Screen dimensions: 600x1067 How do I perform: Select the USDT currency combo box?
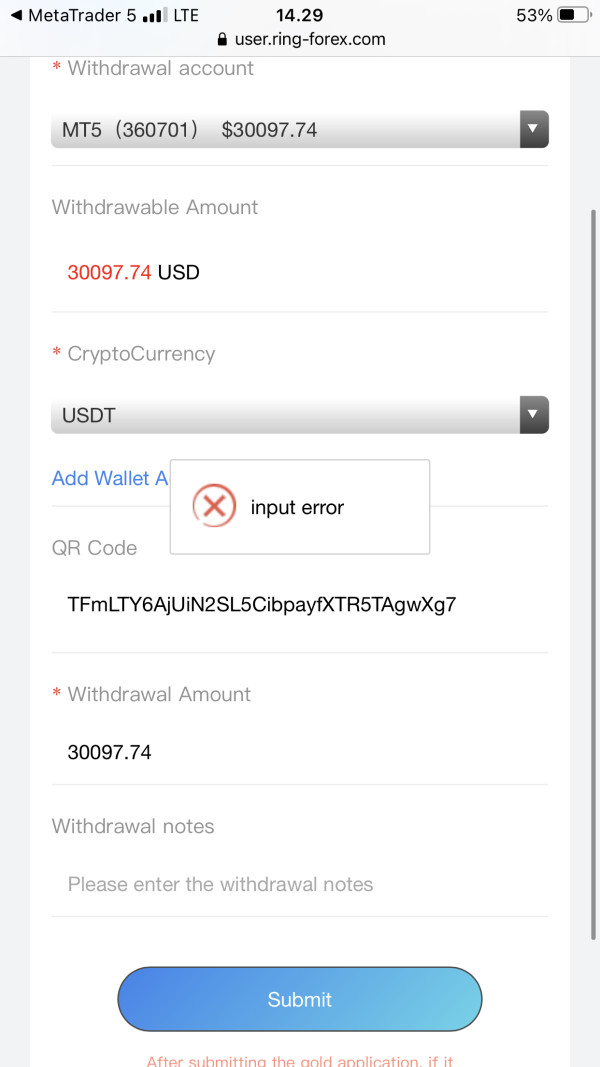tap(300, 414)
